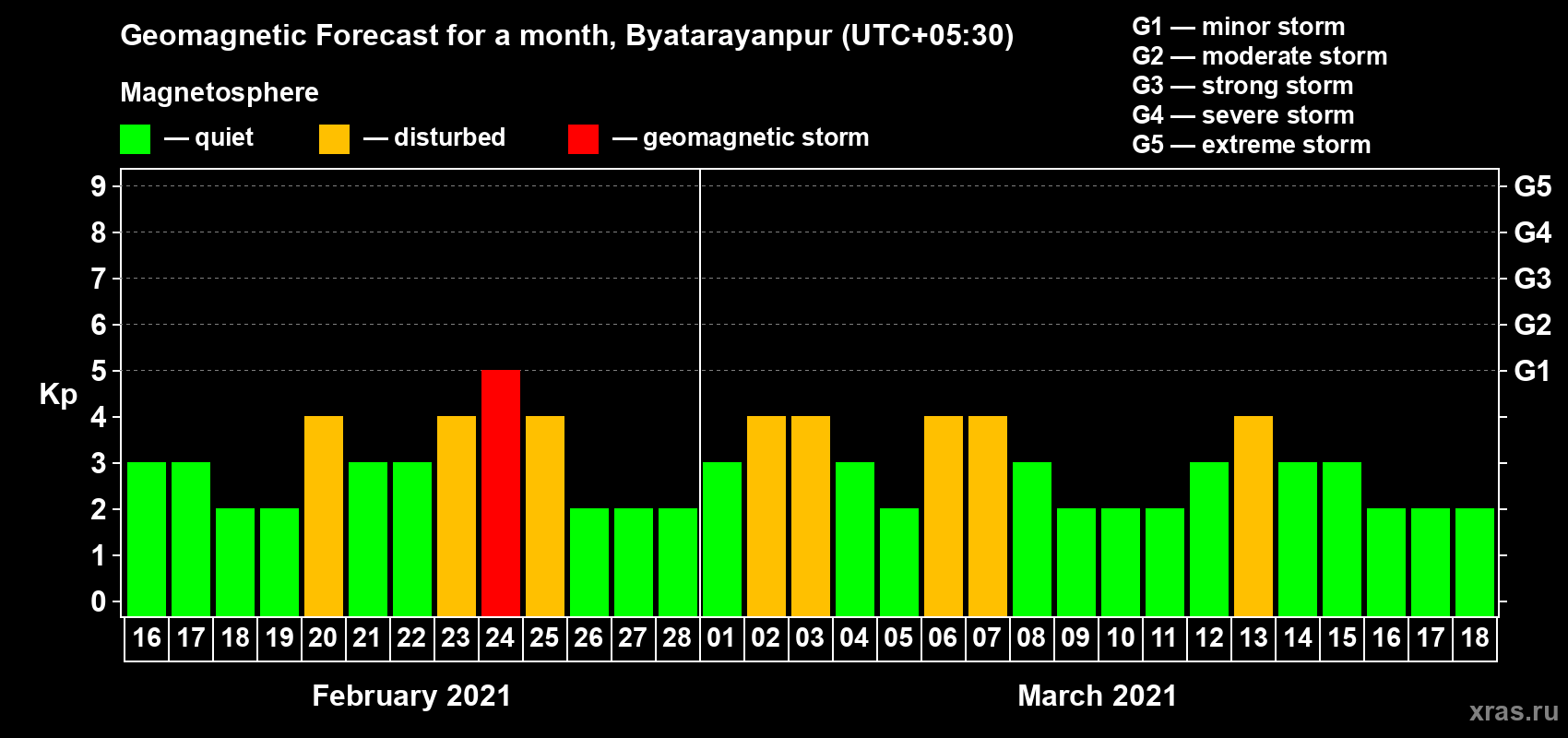The width and height of the screenshot is (1568, 738).
Task: Click the G1 right axis label
Action: 1533,371
